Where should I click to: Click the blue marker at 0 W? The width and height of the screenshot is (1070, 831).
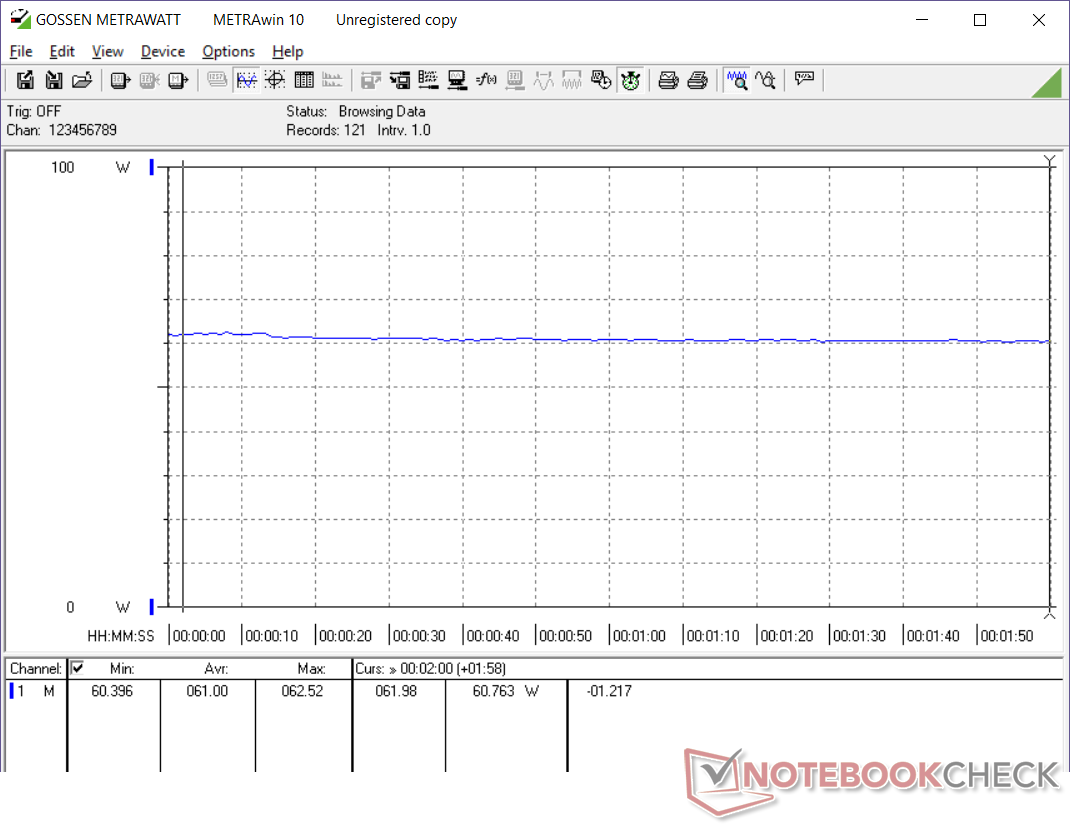[151, 607]
